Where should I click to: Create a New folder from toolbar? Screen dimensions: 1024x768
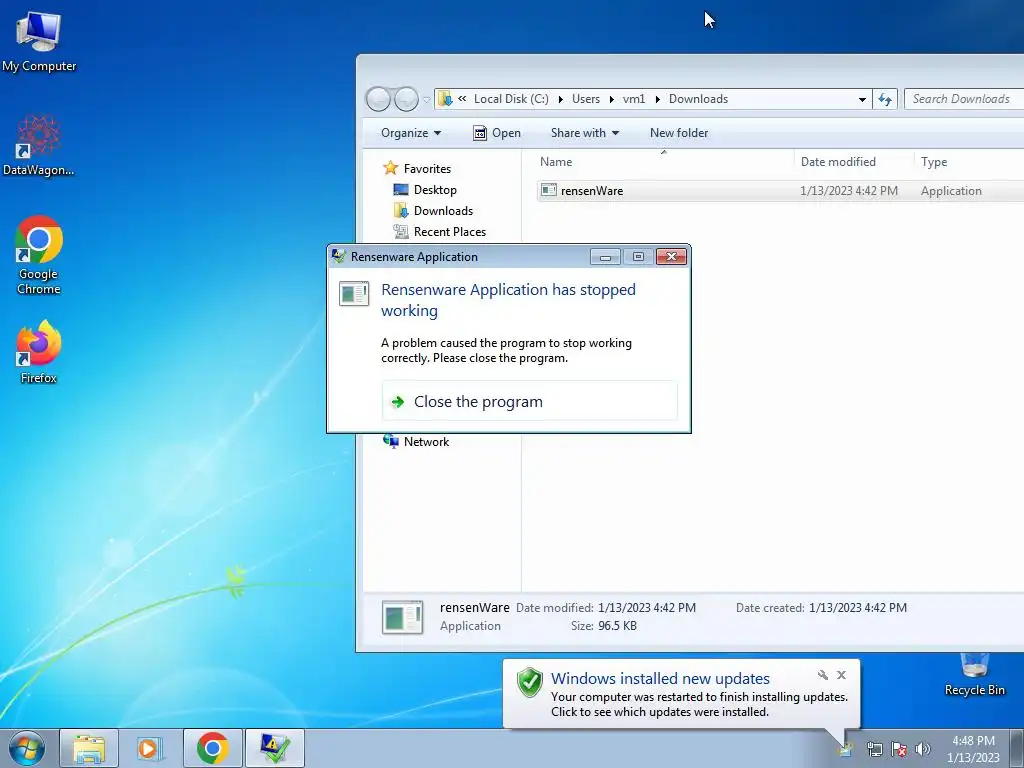tap(679, 133)
